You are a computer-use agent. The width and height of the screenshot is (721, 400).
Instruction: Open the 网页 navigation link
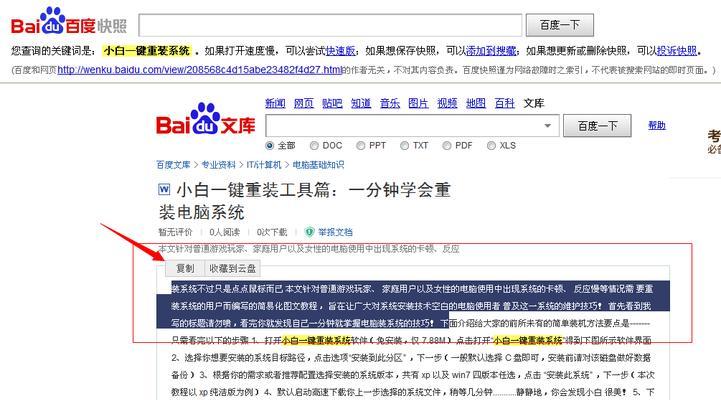coord(303,103)
